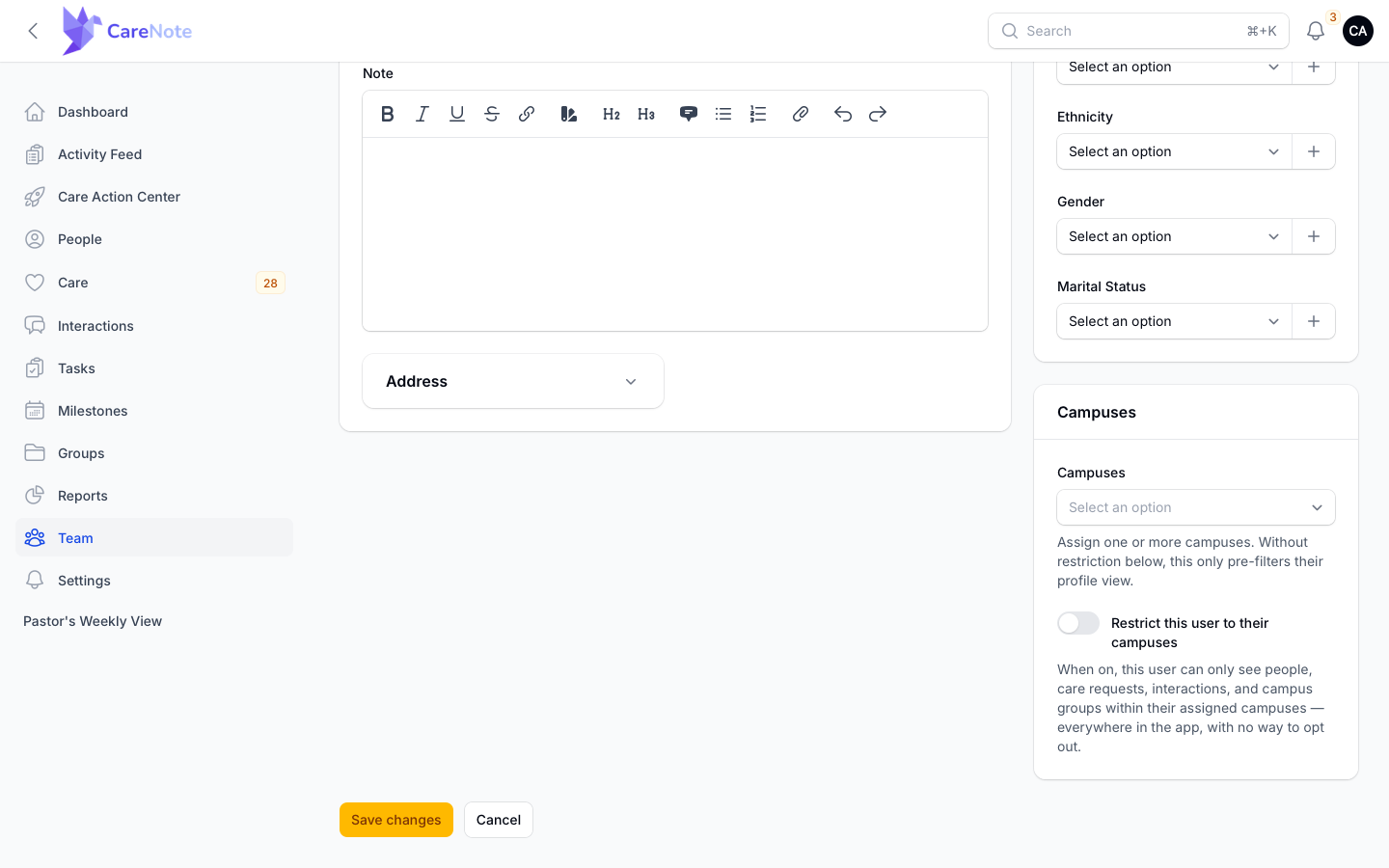The width and height of the screenshot is (1389, 868).
Task: Start a bulleted list in Note
Action: (x=723, y=114)
